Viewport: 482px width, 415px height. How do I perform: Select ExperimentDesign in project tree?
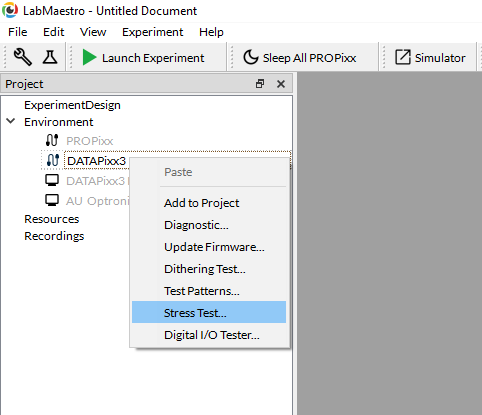tap(72, 105)
